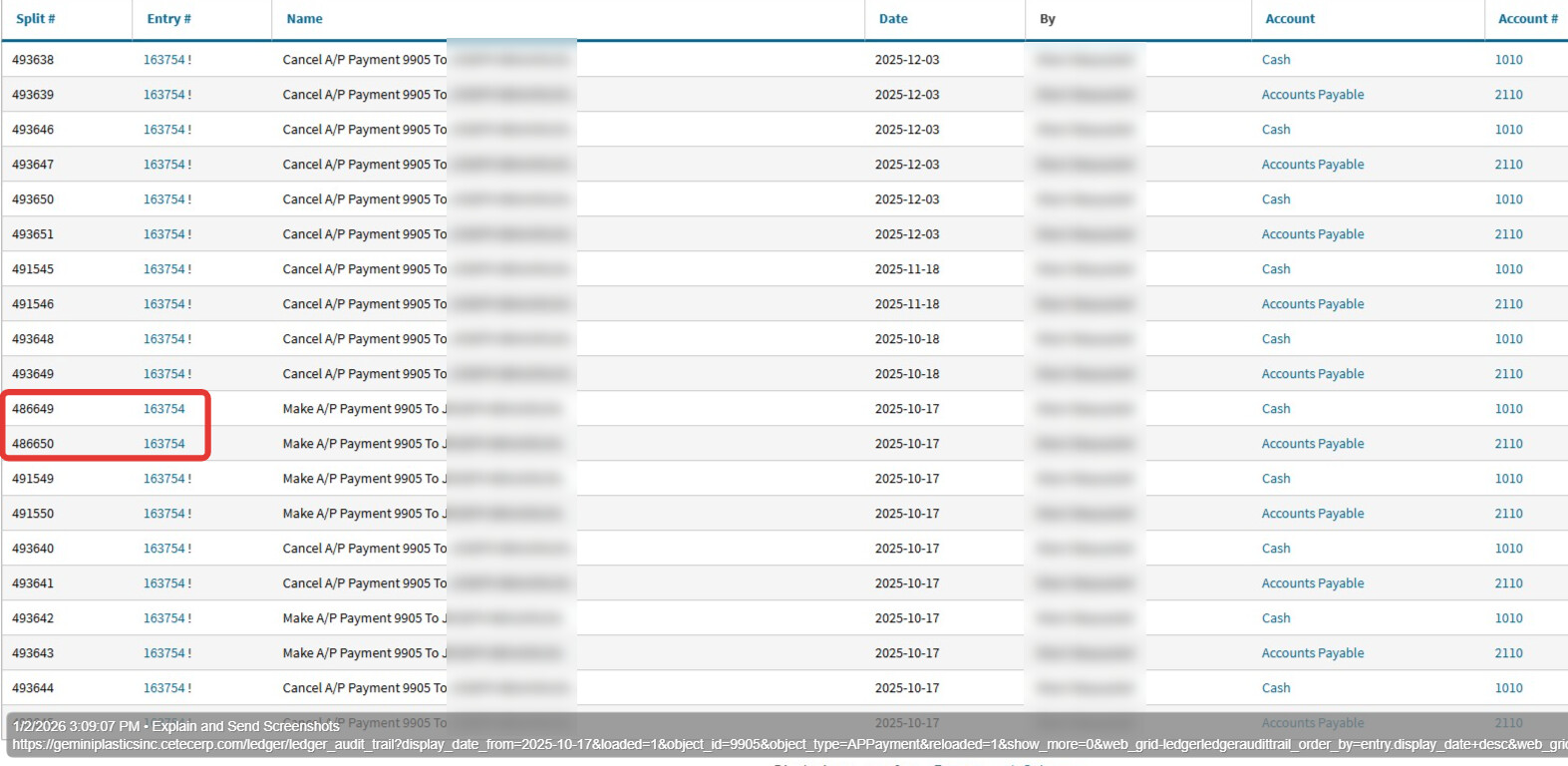Image resolution: width=1568 pixels, height=766 pixels.
Task: Open entry link in split 491549 row
Action: [163, 479]
